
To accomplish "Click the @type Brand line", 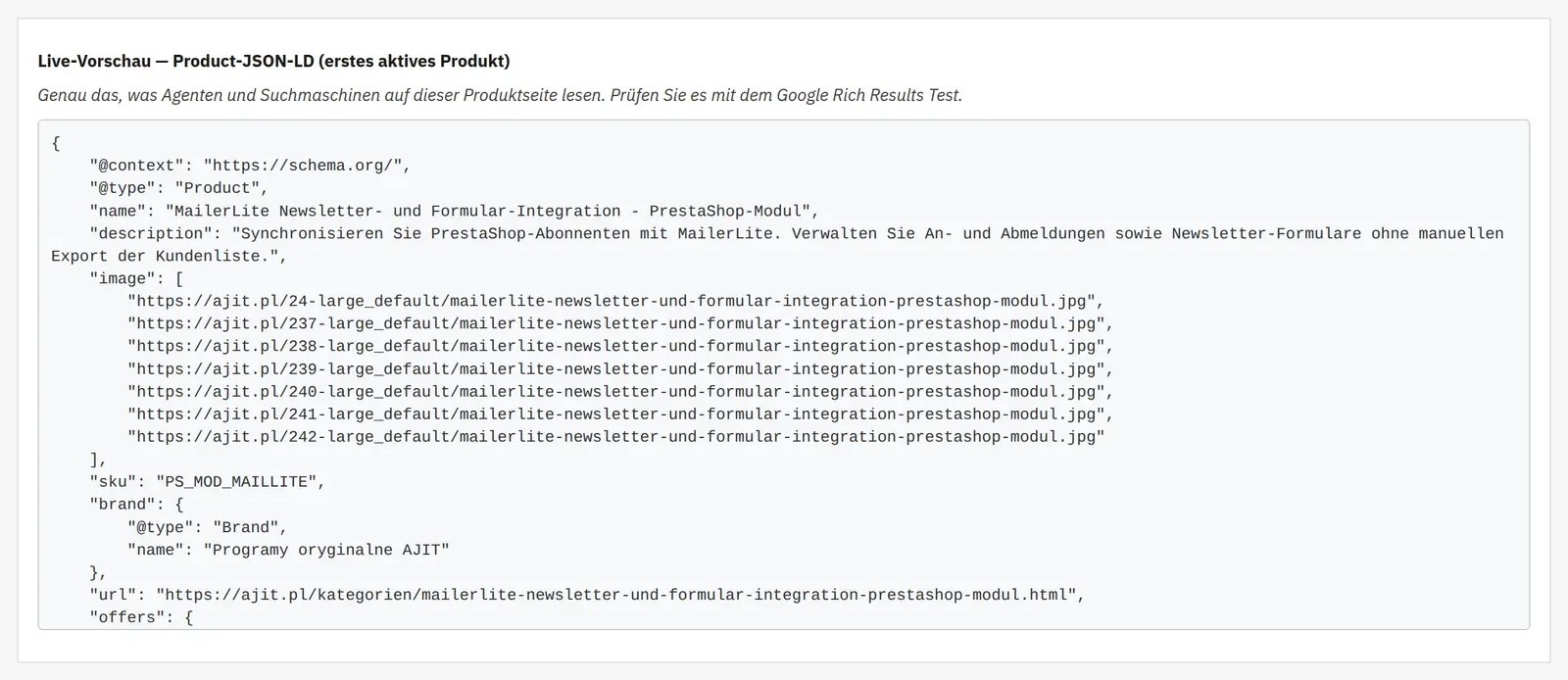I will (x=207, y=526).
